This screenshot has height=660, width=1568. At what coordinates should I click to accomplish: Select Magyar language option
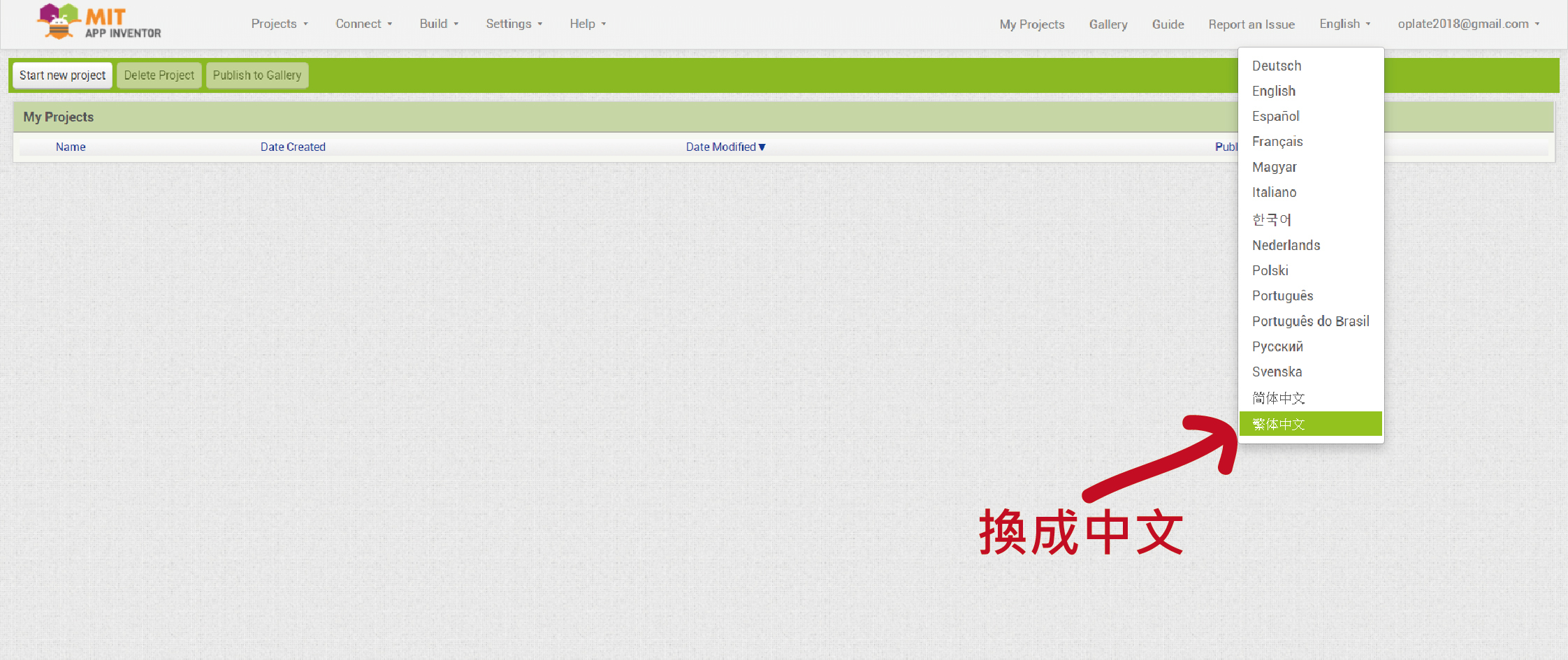pyautogui.click(x=1311, y=167)
